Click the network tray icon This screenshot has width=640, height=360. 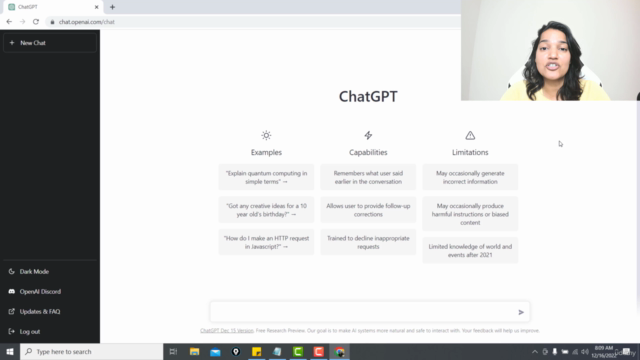coord(575,352)
